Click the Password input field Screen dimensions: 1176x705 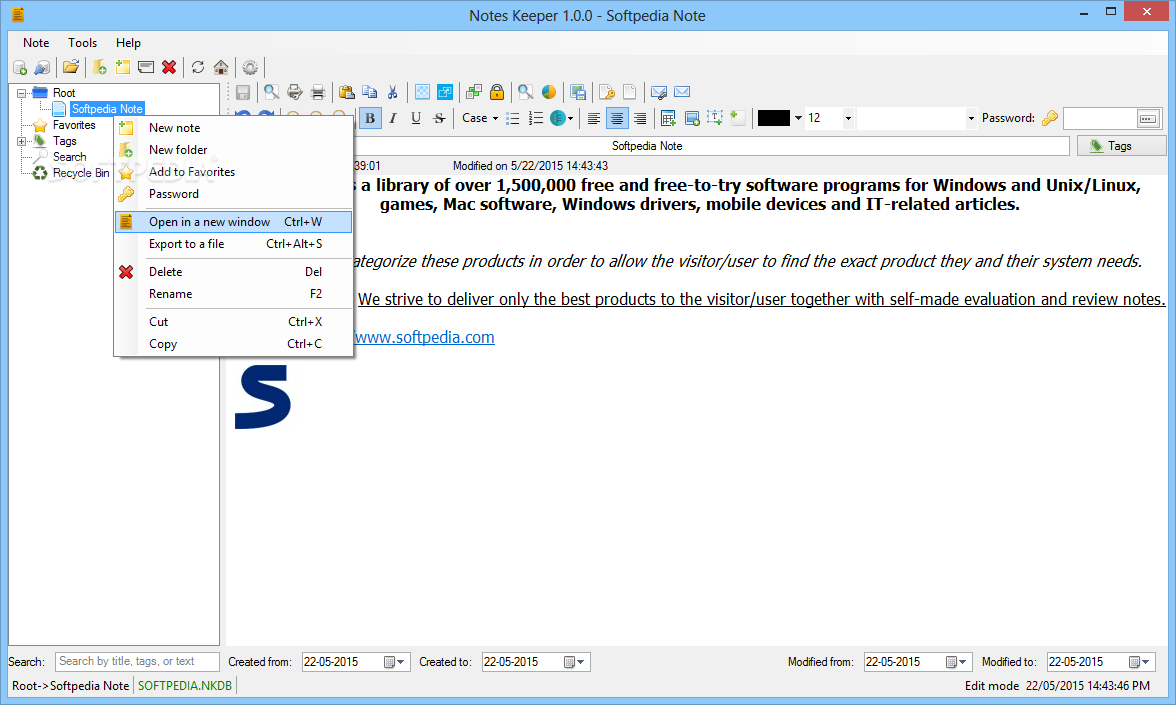(x=1100, y=118)
